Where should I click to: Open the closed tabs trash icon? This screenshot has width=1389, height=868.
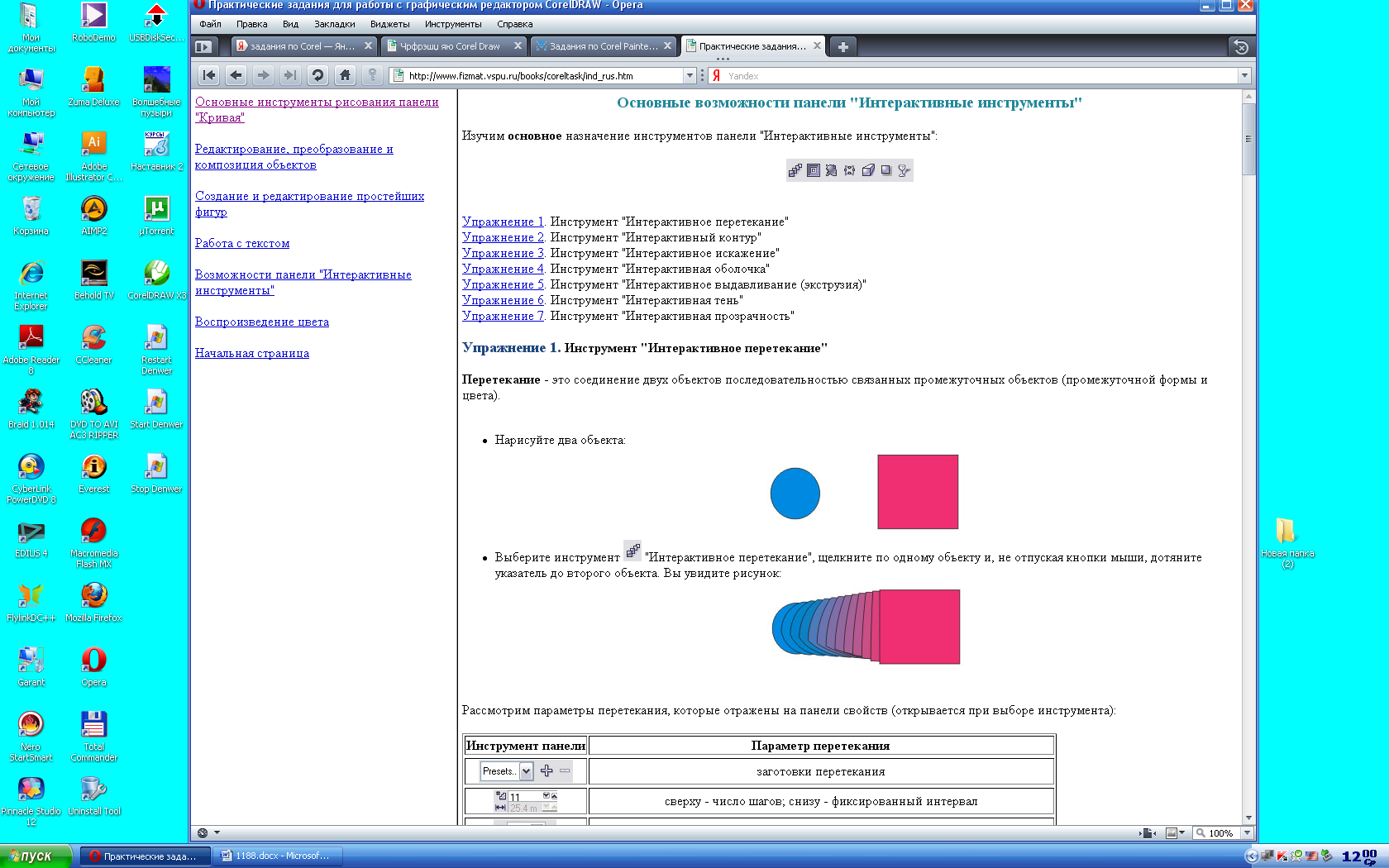click(1240, 47)
